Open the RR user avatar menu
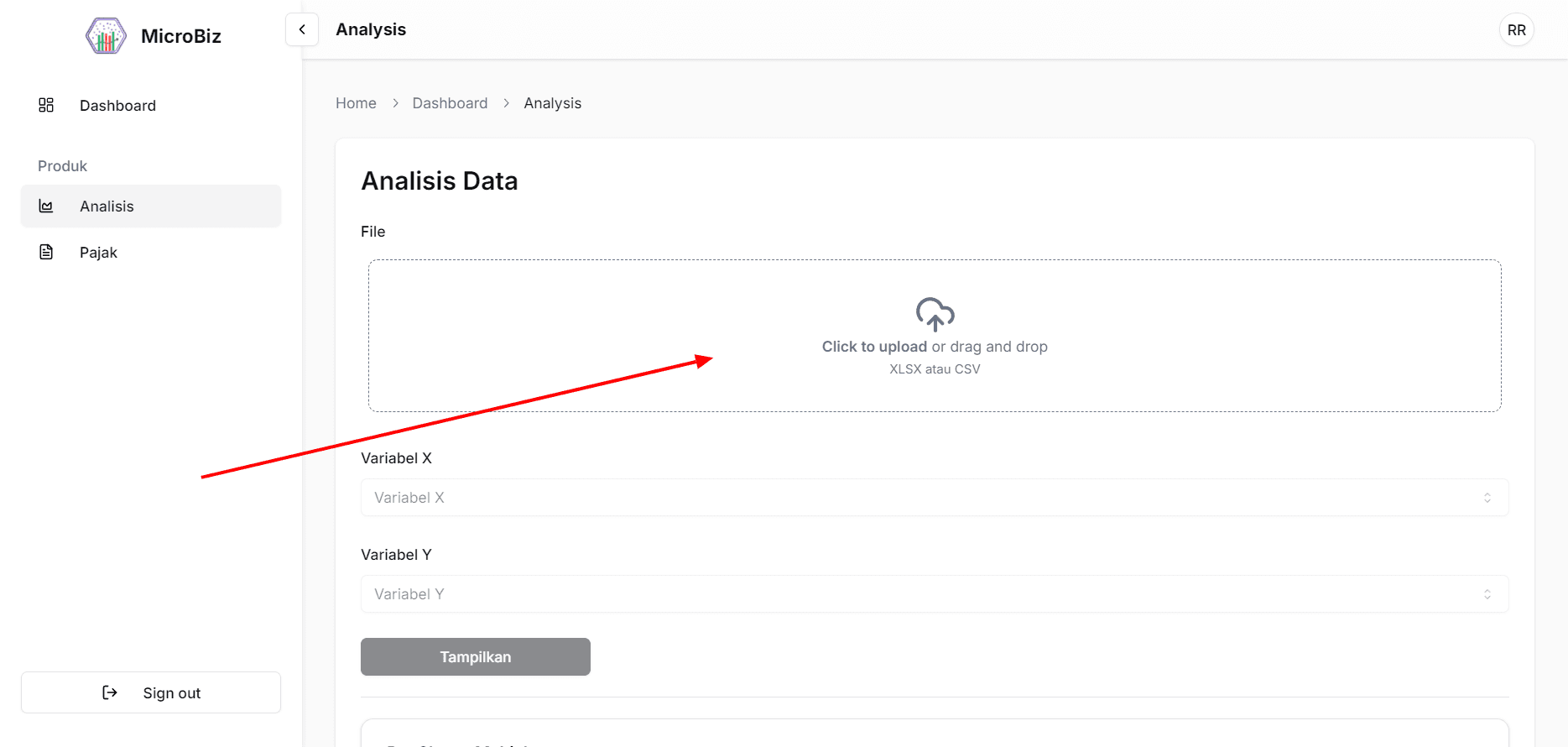This screenshot has width=1568, height=747. click(x=1517, y=30)
